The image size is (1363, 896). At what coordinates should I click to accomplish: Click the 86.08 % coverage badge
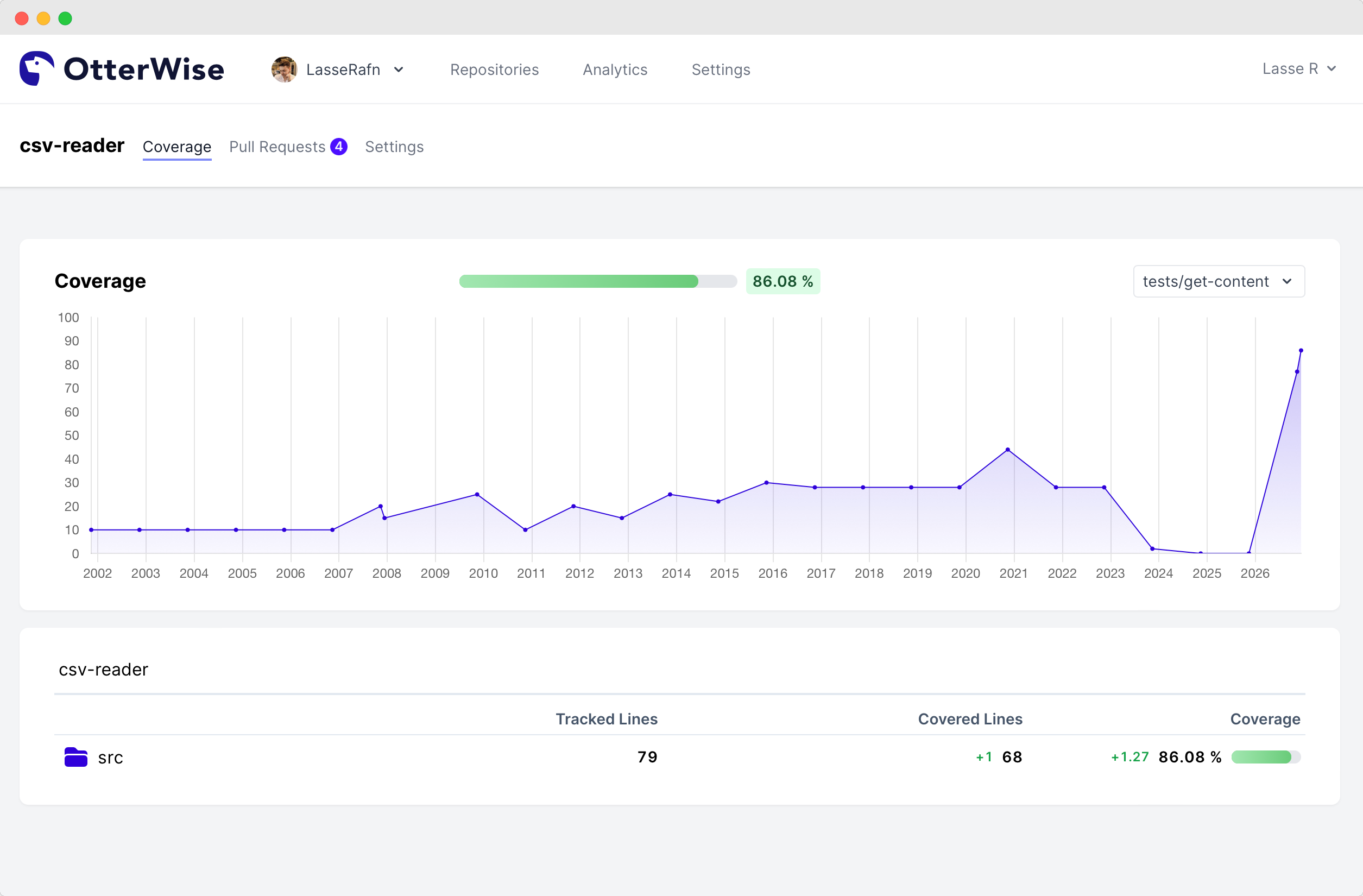[783, 281]
